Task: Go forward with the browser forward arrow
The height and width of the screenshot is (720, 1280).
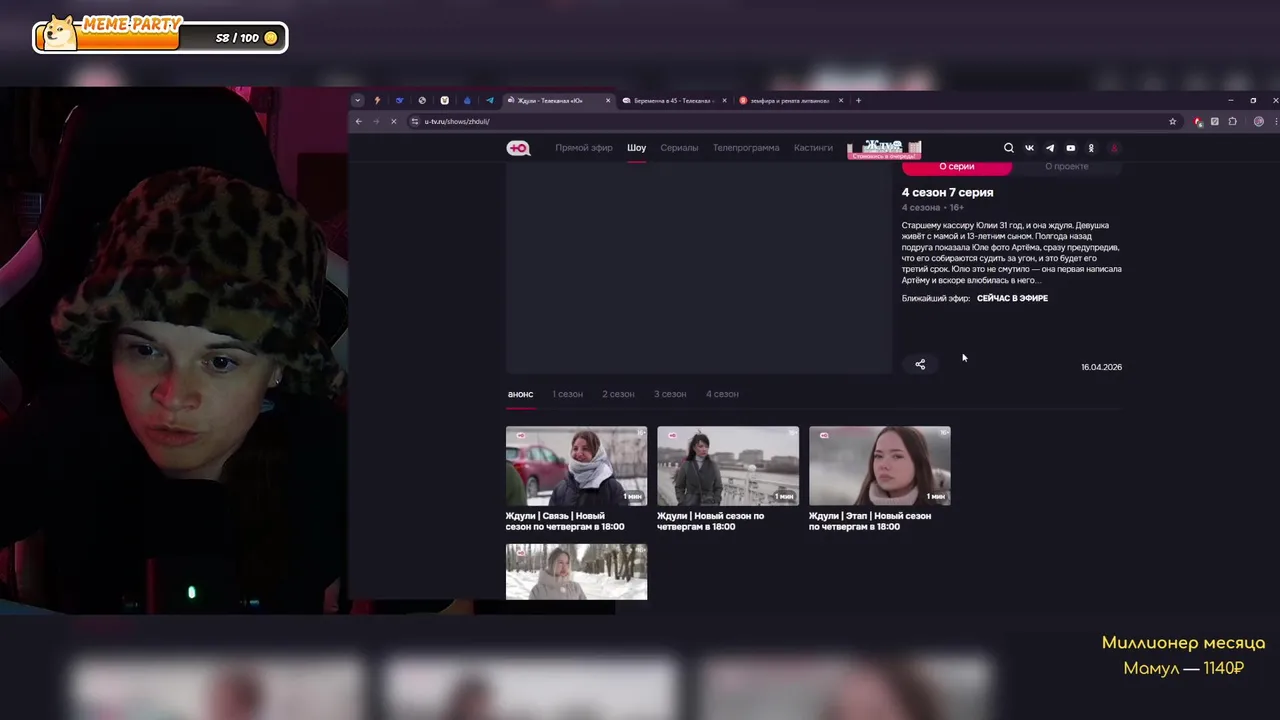Action: 376,122
